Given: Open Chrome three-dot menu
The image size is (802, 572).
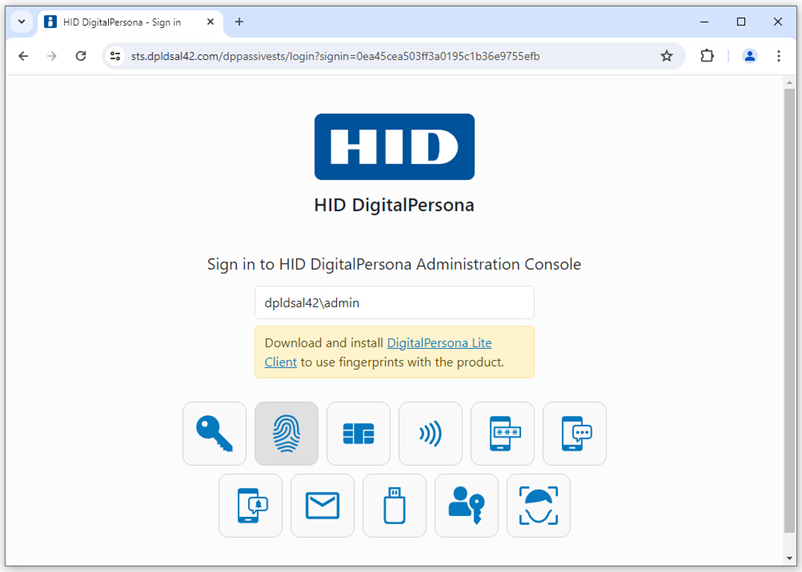Looking at the screenshot, I should pyautogui.click(x=778, y=56).
